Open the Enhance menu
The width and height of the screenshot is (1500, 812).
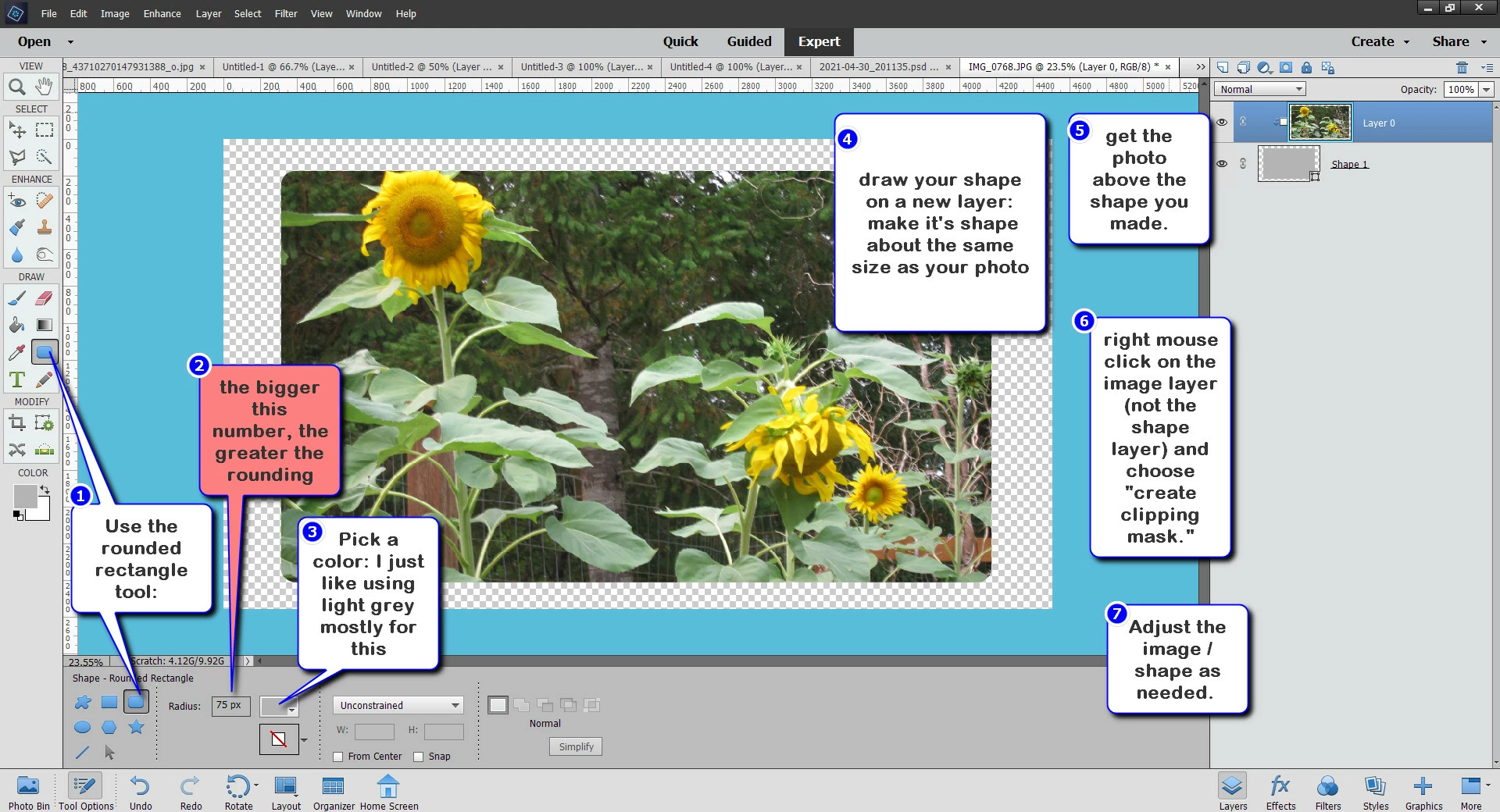[162, 13]
